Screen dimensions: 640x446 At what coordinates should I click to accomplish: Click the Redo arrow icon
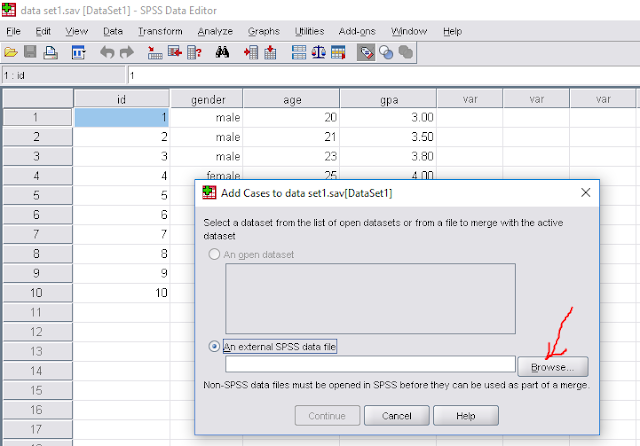[127, 53]
